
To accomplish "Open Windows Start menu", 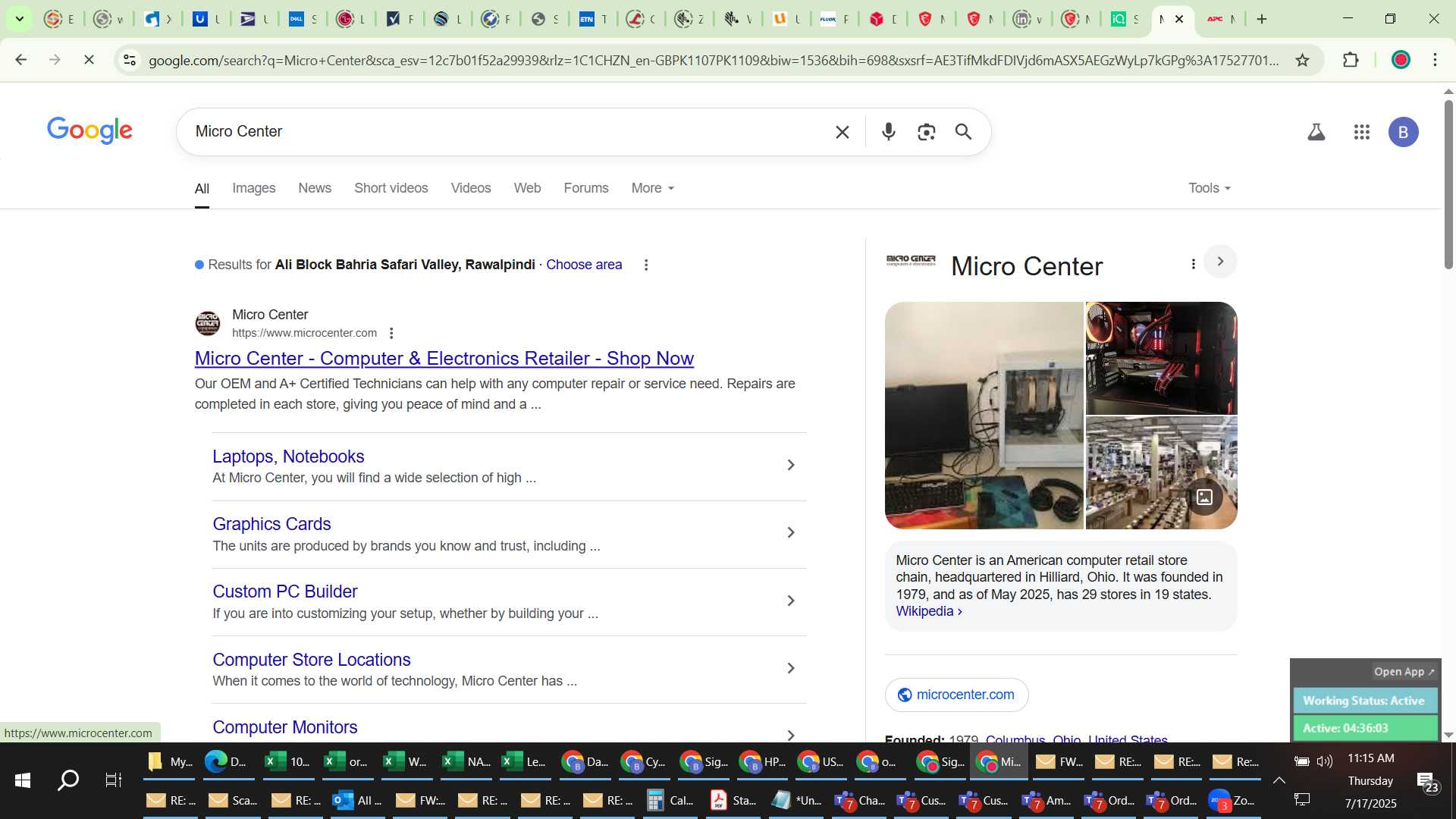I will (23, 780).
